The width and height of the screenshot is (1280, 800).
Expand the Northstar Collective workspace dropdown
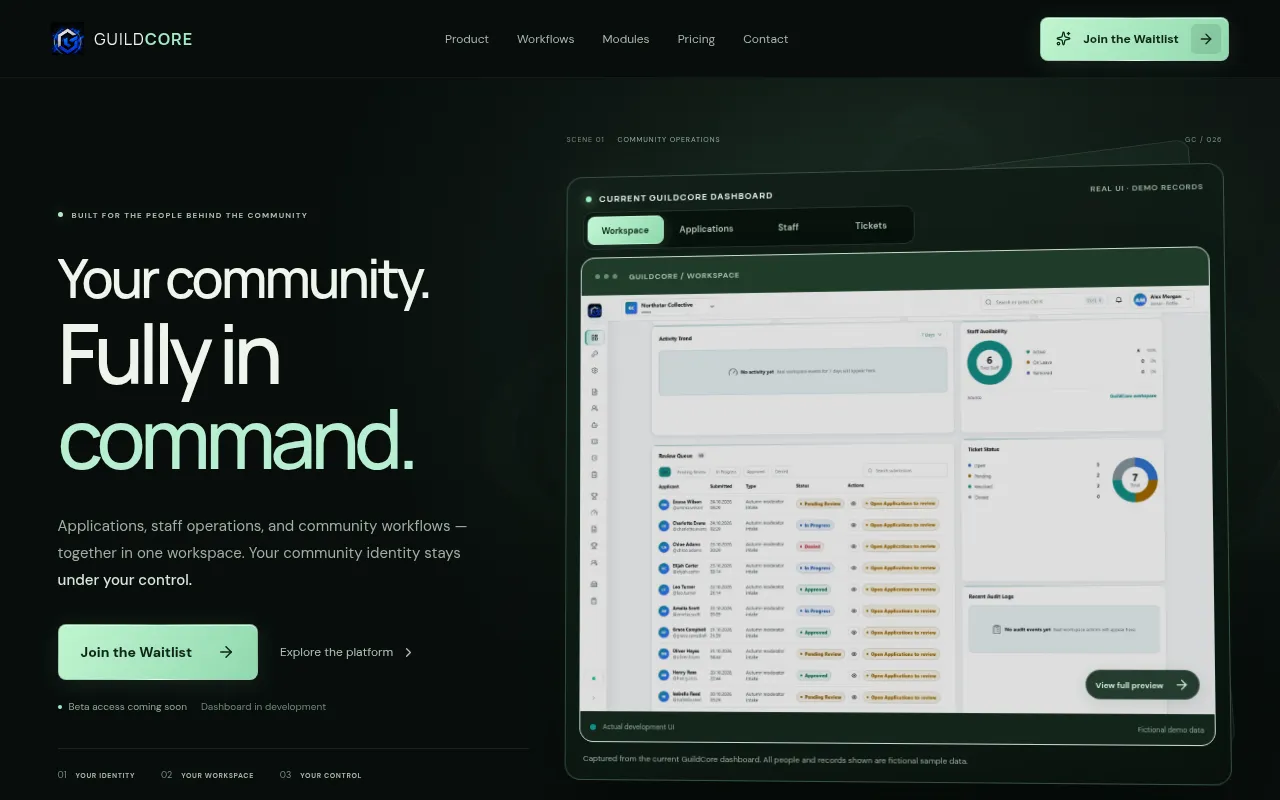pos(712,306)
